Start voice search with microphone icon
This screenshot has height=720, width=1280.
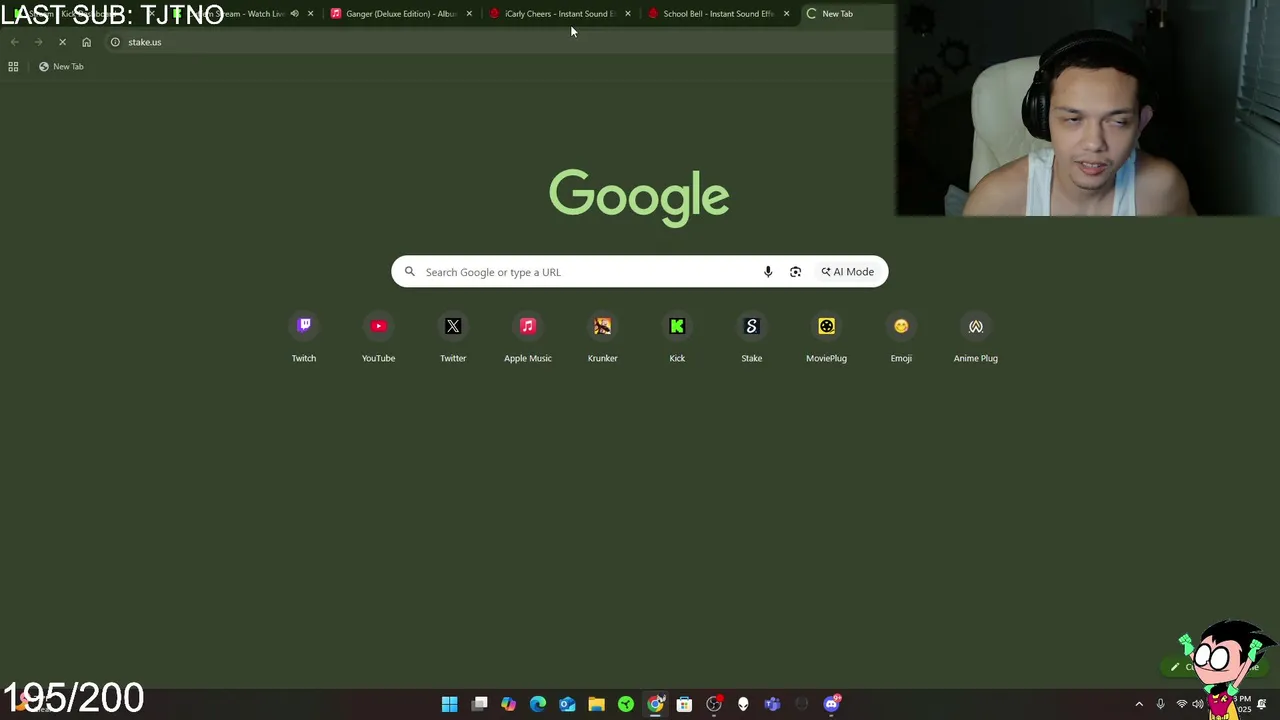(x=768, y=272)
